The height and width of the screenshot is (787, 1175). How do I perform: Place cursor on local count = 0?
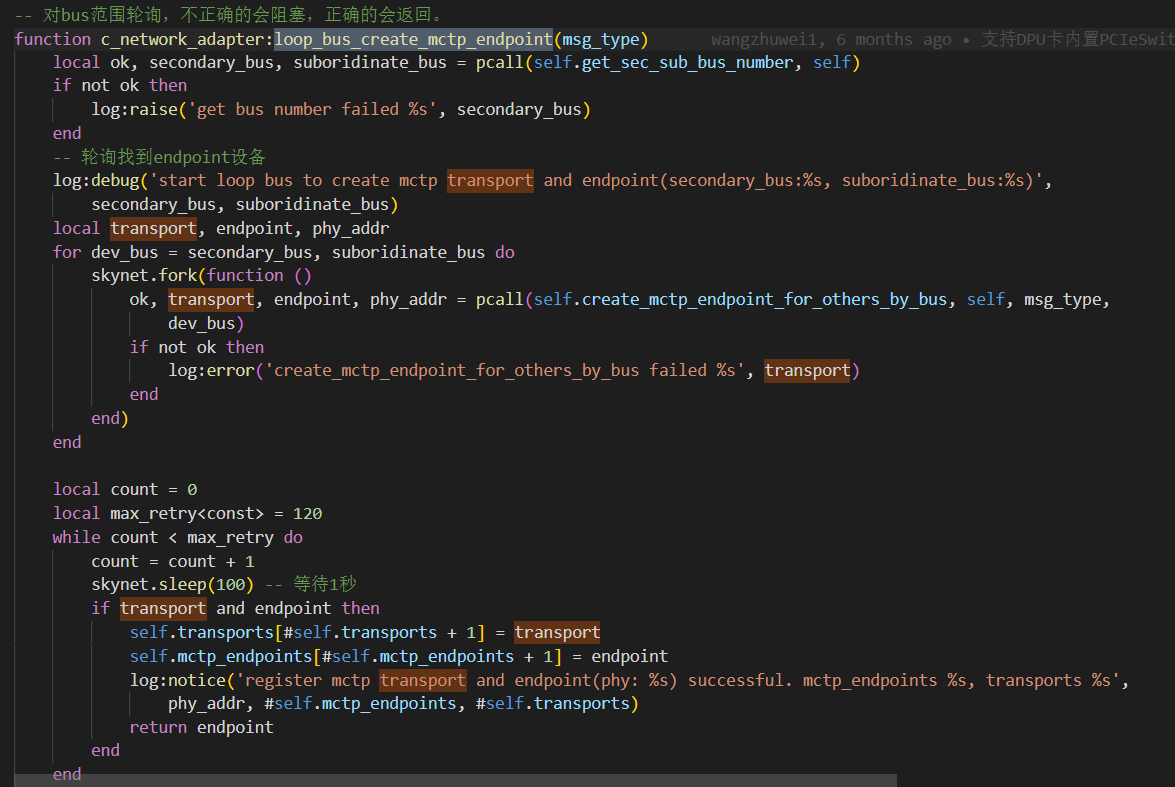point(125,489)
